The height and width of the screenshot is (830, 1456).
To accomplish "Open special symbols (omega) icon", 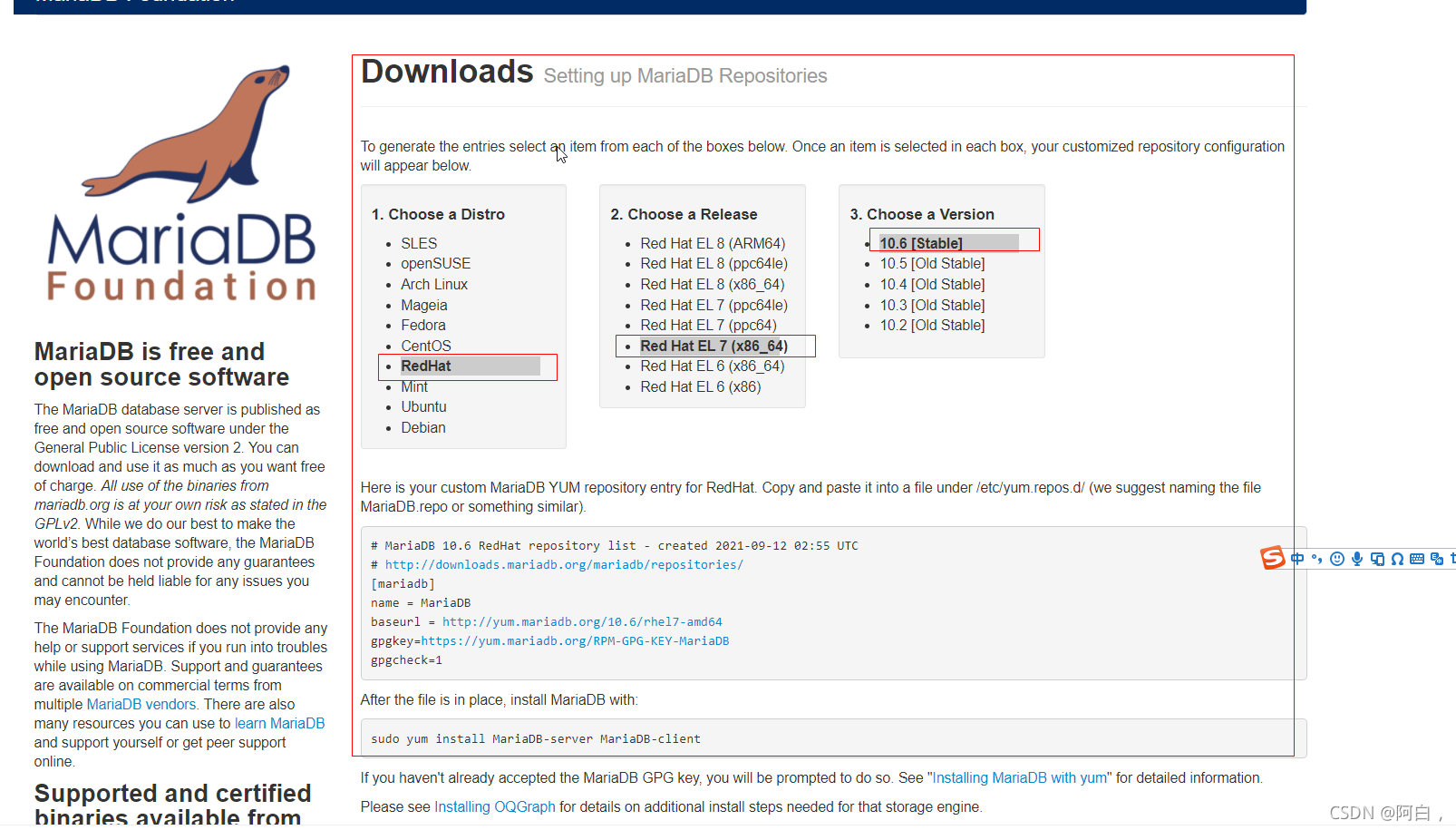I will click(1397, 559).
